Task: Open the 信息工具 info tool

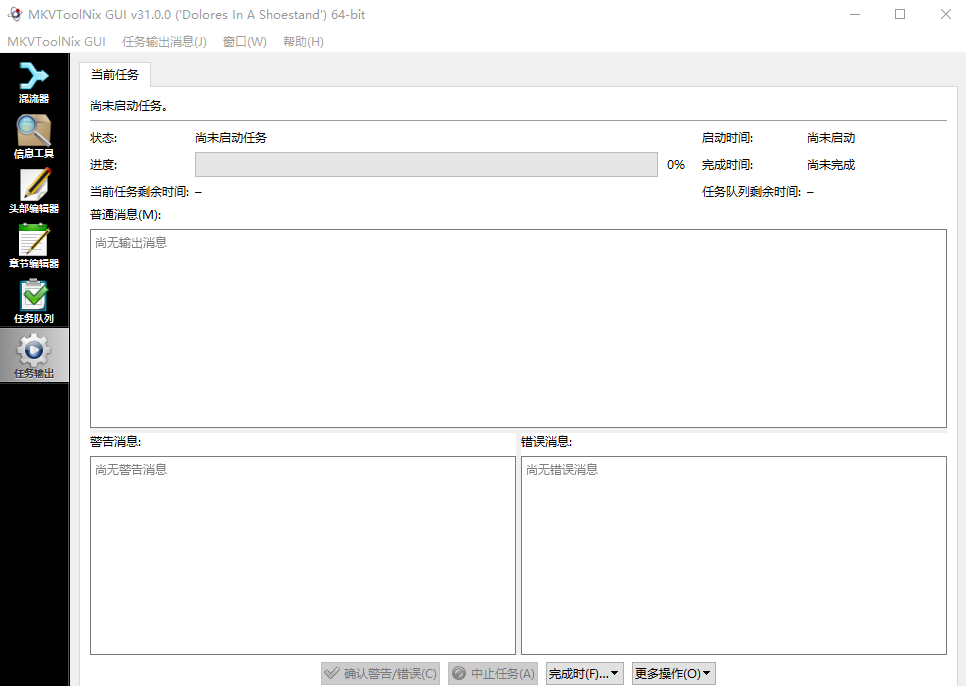Action: pyautogui.click(x=34, y=137)
